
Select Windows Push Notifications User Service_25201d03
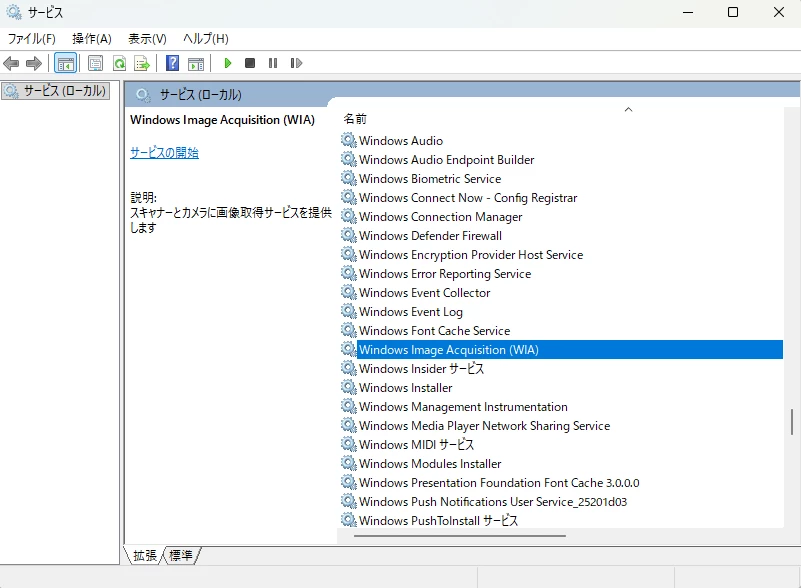493,502
